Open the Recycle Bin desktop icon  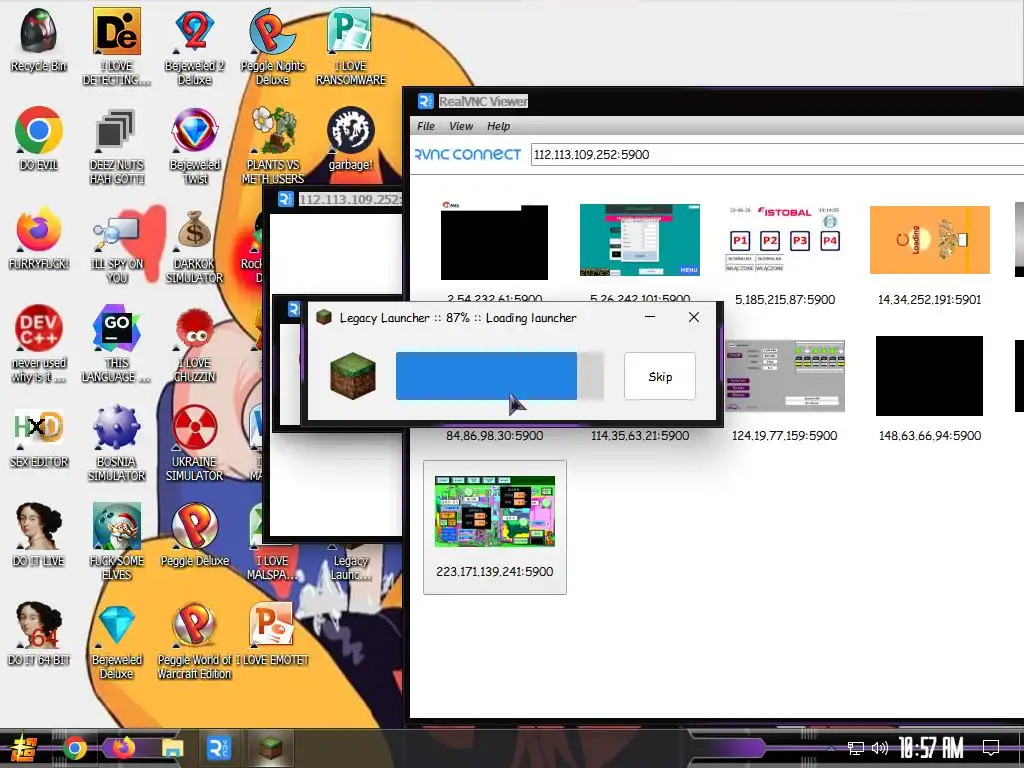(x=39, y=39)
